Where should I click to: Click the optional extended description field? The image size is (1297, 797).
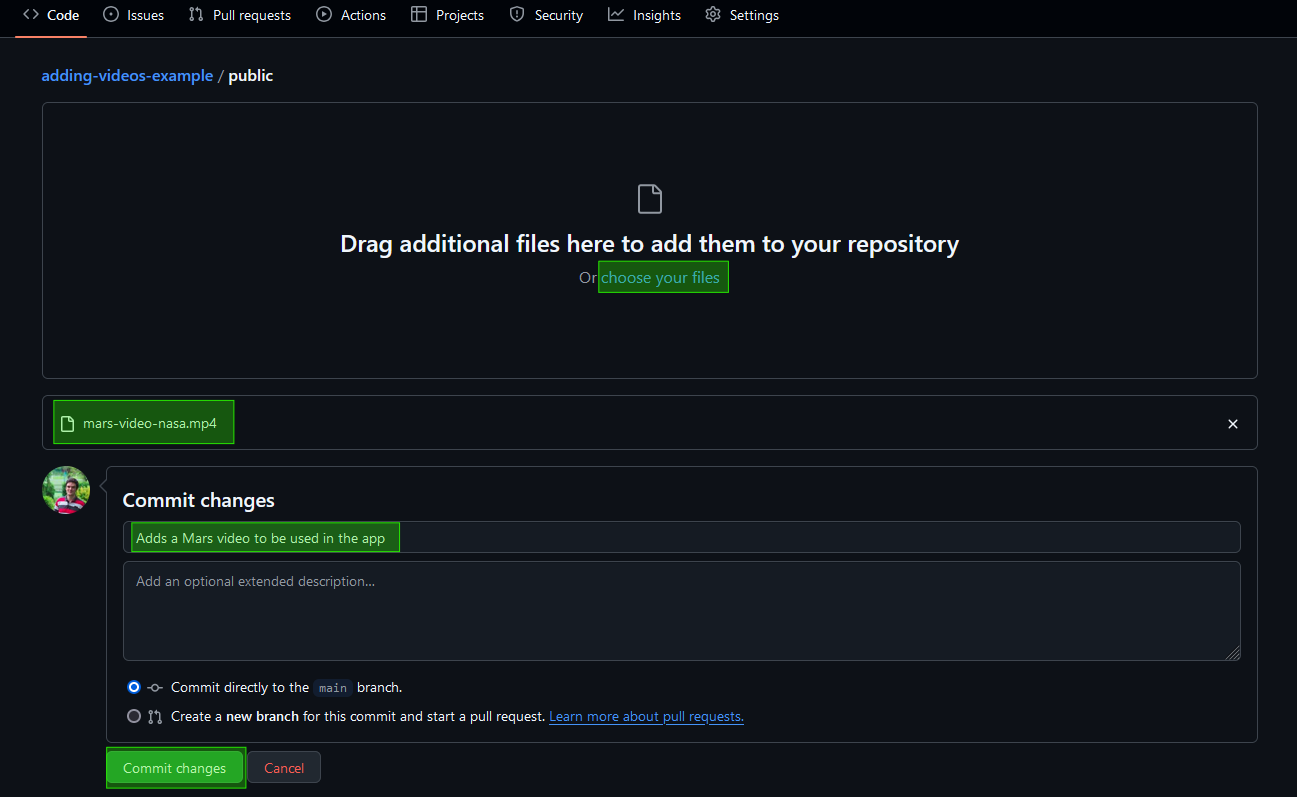coord(682,610)
